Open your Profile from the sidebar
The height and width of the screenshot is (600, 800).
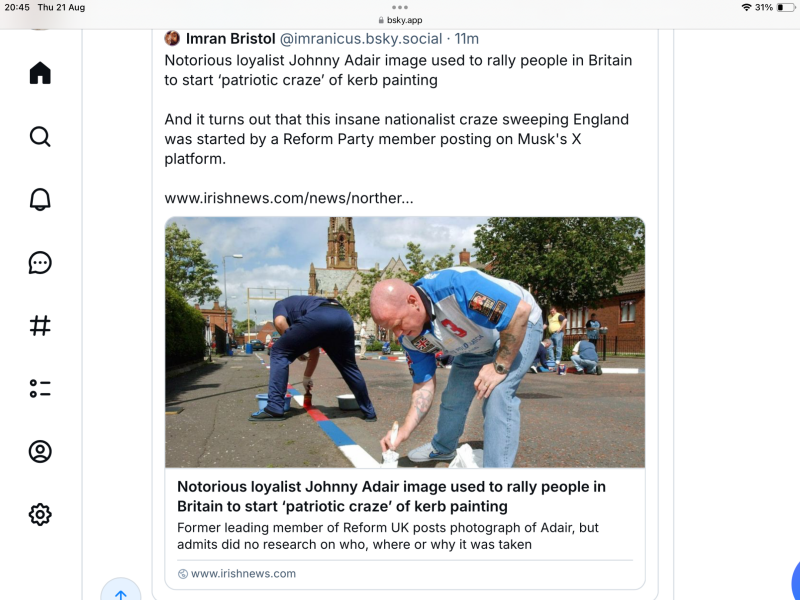coord(40,451)
